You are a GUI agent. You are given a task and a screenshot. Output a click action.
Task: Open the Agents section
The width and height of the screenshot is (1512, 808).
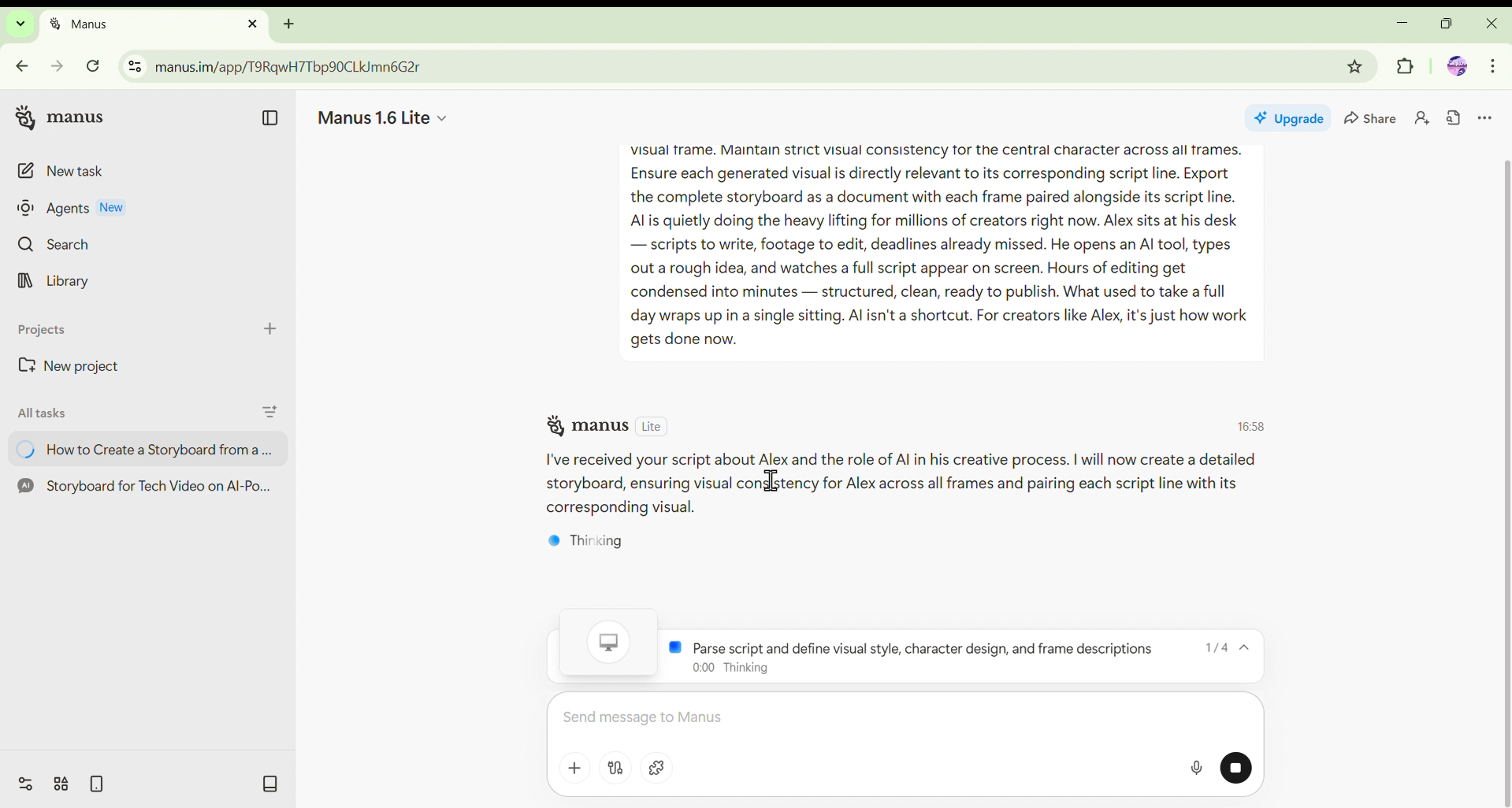tap(71, 209)
